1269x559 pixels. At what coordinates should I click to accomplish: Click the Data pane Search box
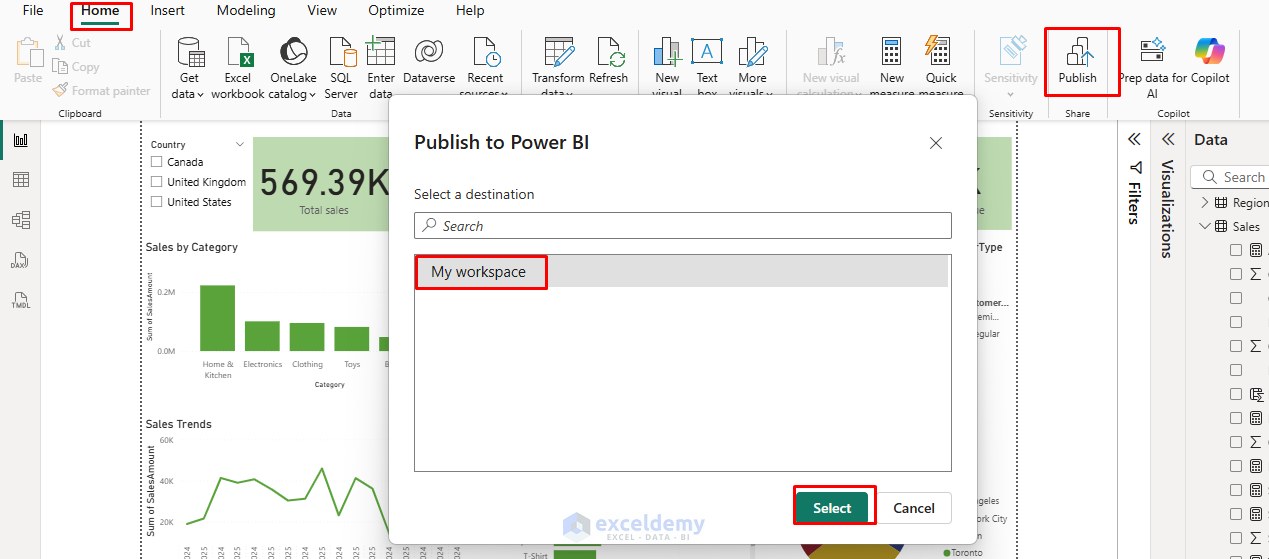(x=1230, y=177)
